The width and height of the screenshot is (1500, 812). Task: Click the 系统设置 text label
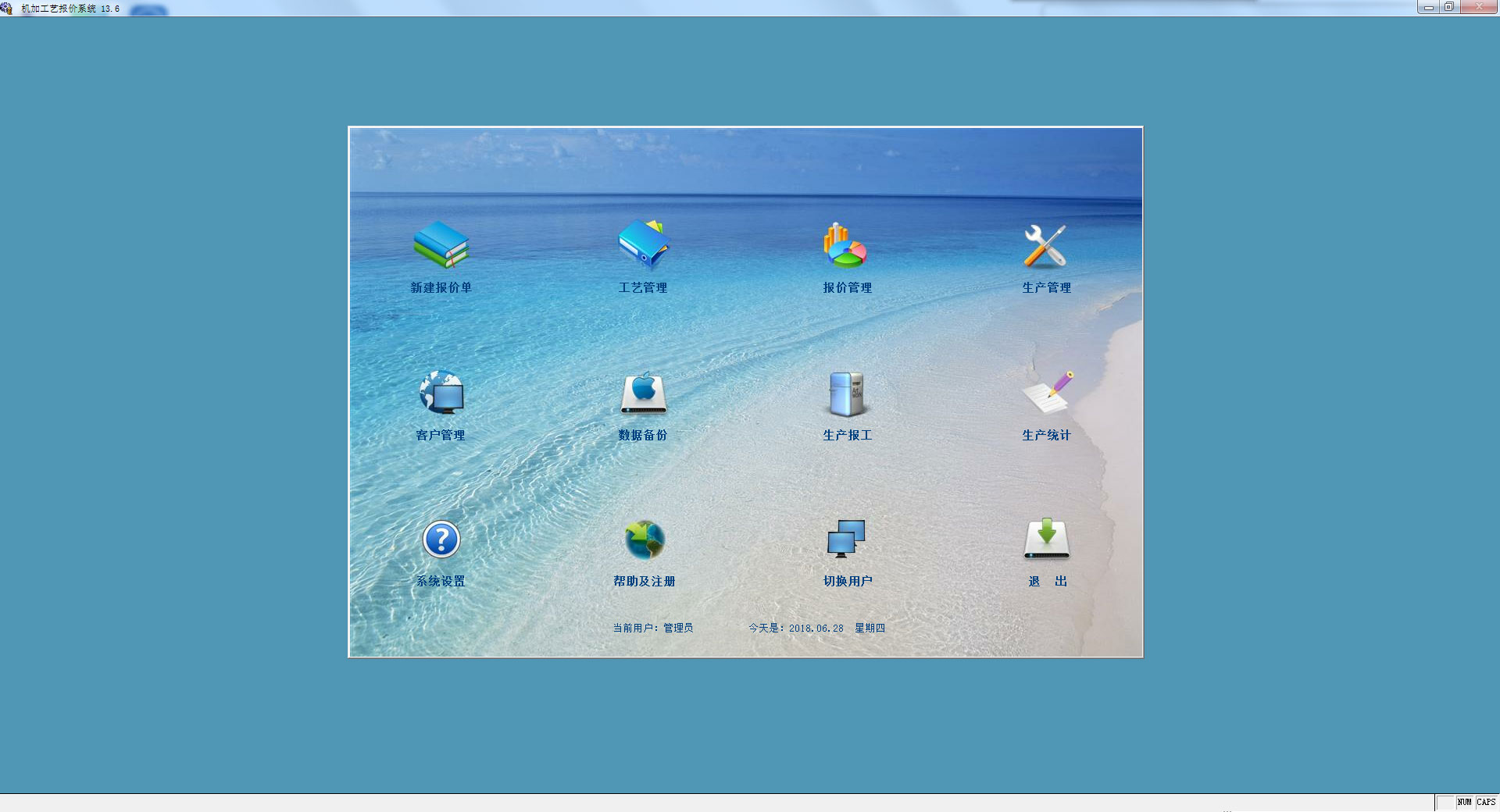[441, 581]
